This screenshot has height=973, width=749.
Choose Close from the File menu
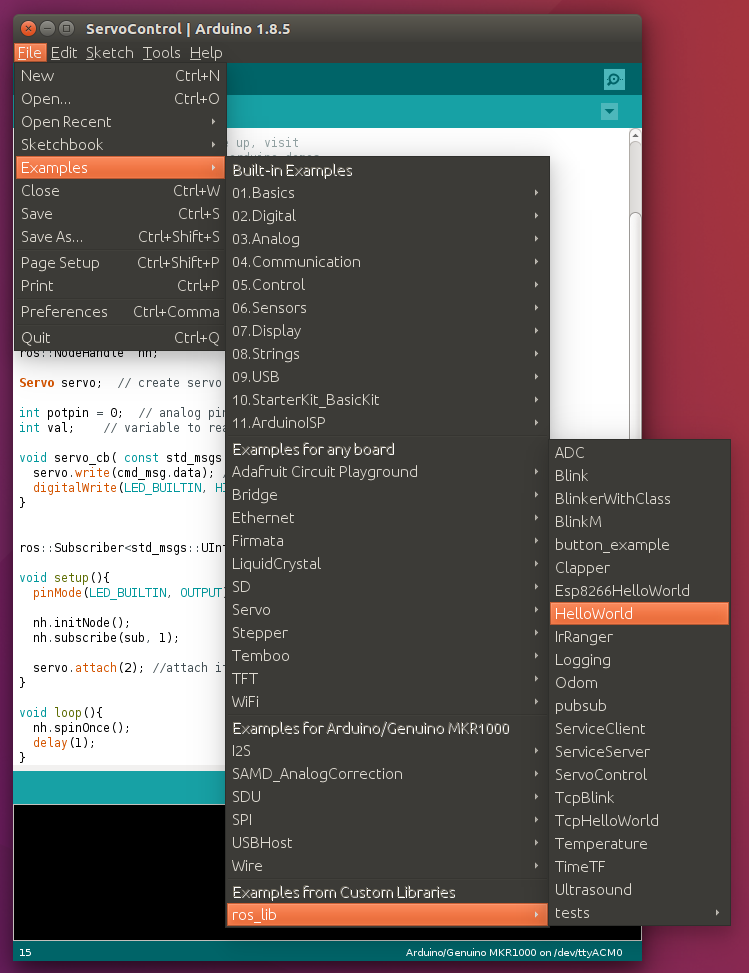[x=120, y=191]
